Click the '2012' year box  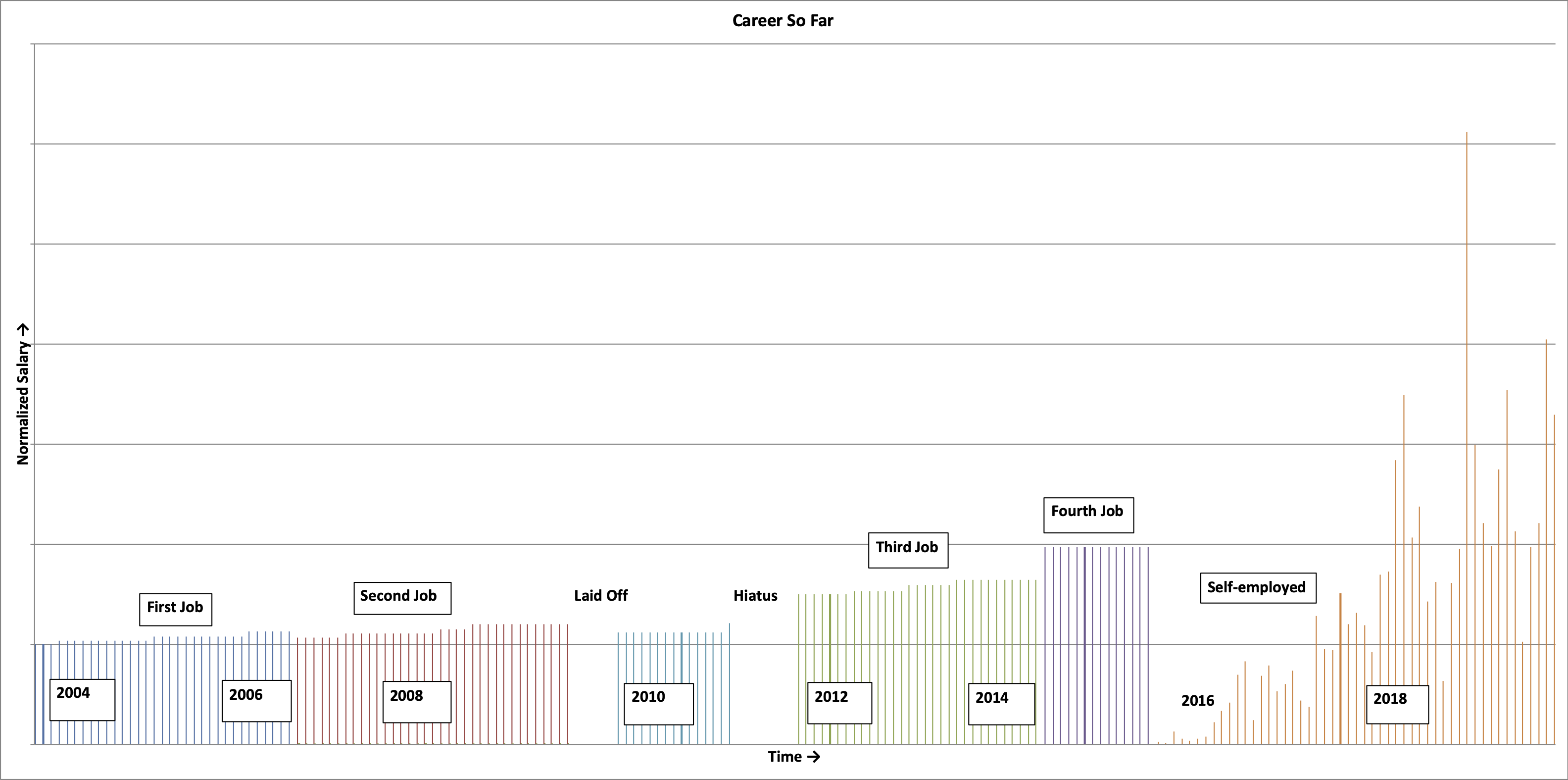pos(839,703)
